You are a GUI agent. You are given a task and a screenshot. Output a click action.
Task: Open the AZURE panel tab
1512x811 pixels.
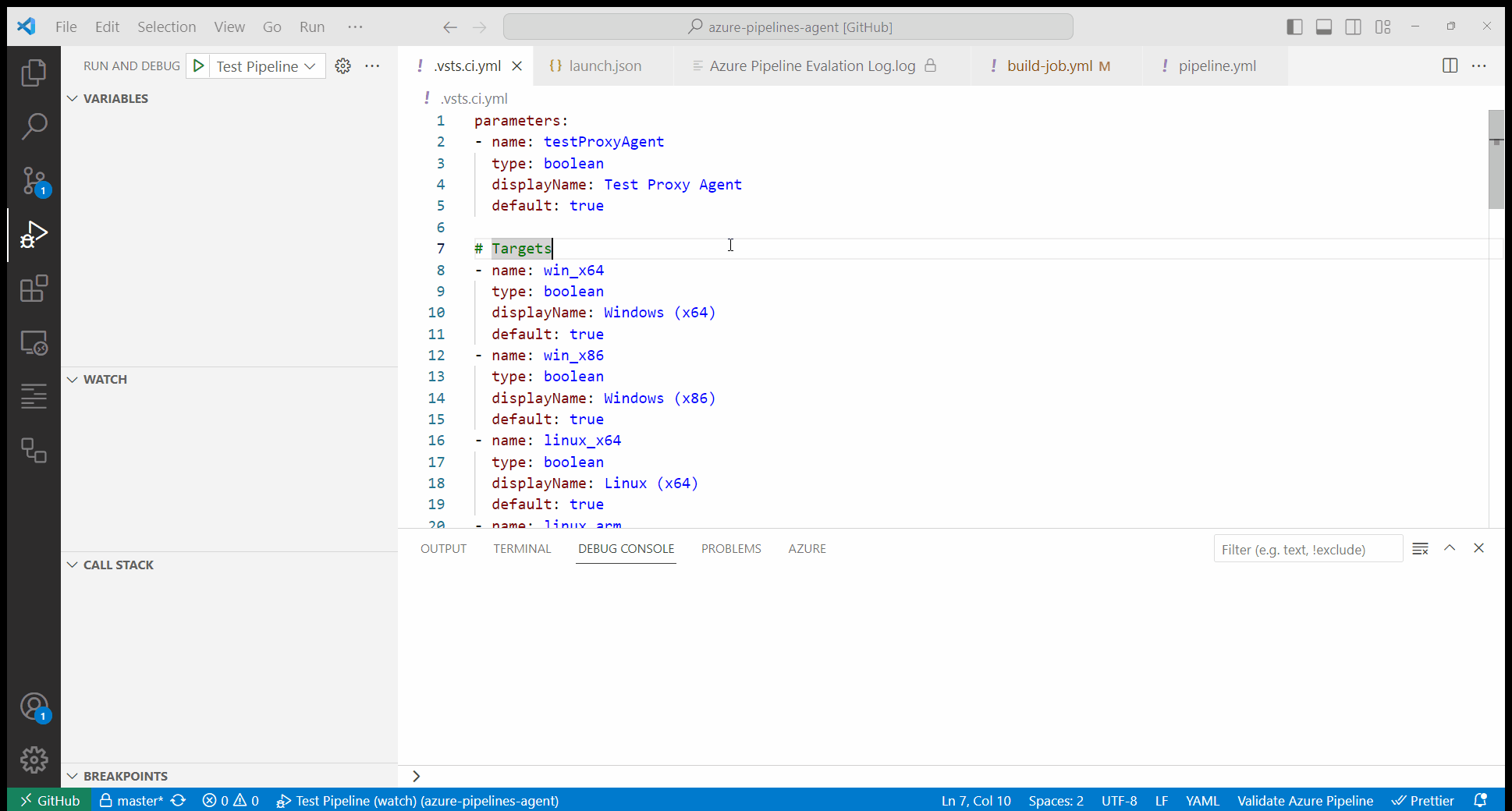[807, 549]
